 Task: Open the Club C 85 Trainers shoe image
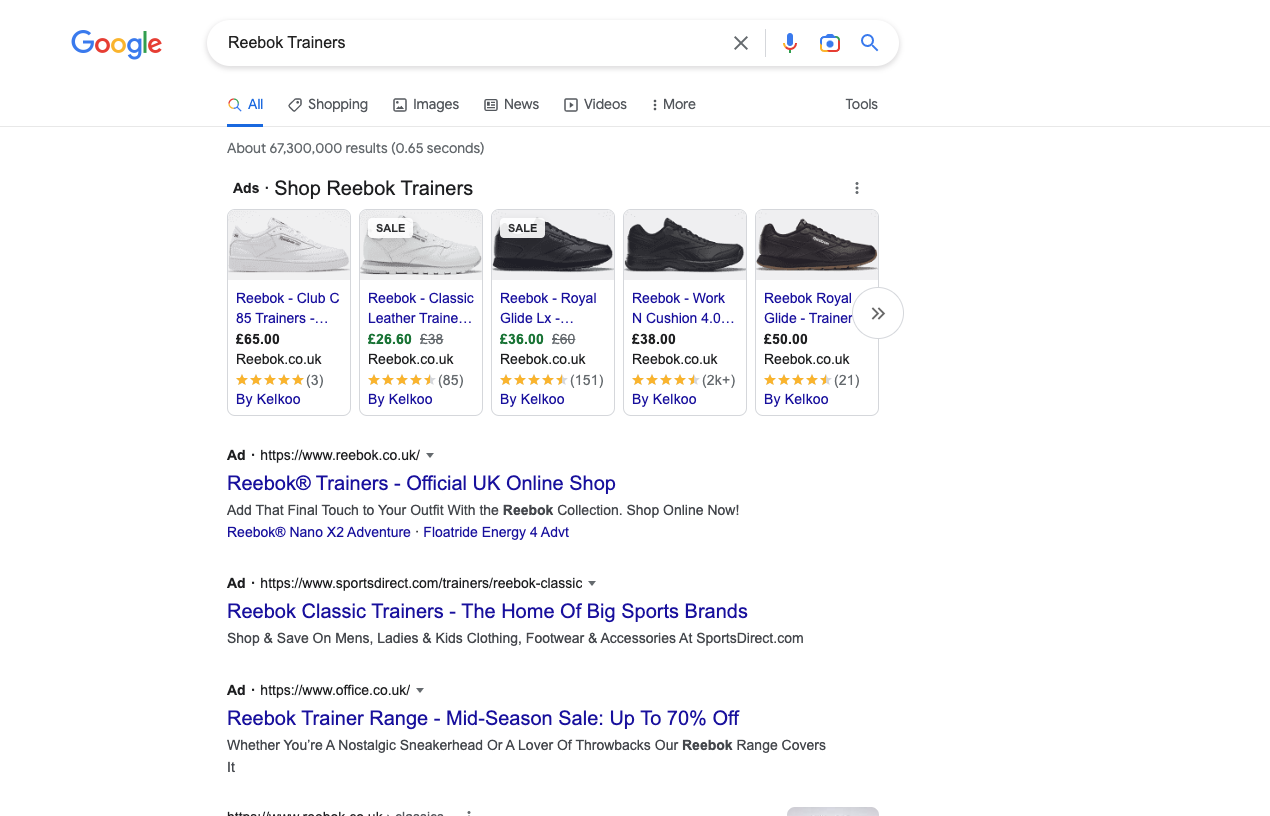[289, 245]
